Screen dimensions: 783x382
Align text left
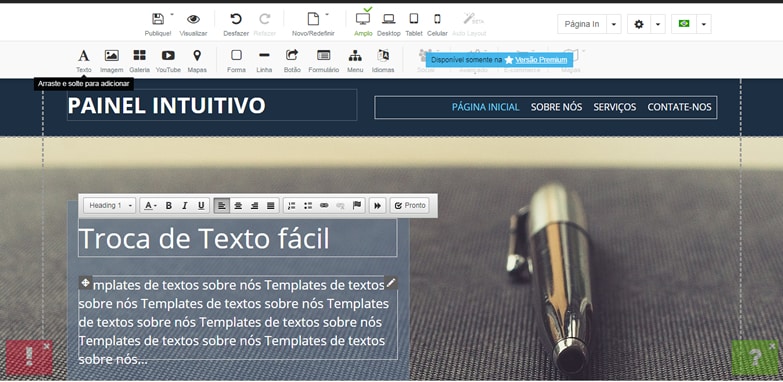pyautogui.click(x=222, y=206)
